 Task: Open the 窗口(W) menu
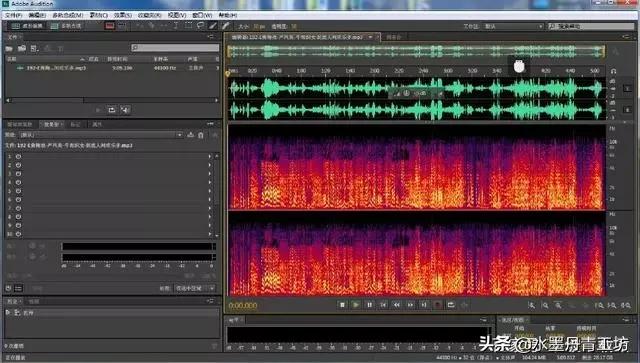click(x=202, y=15)
